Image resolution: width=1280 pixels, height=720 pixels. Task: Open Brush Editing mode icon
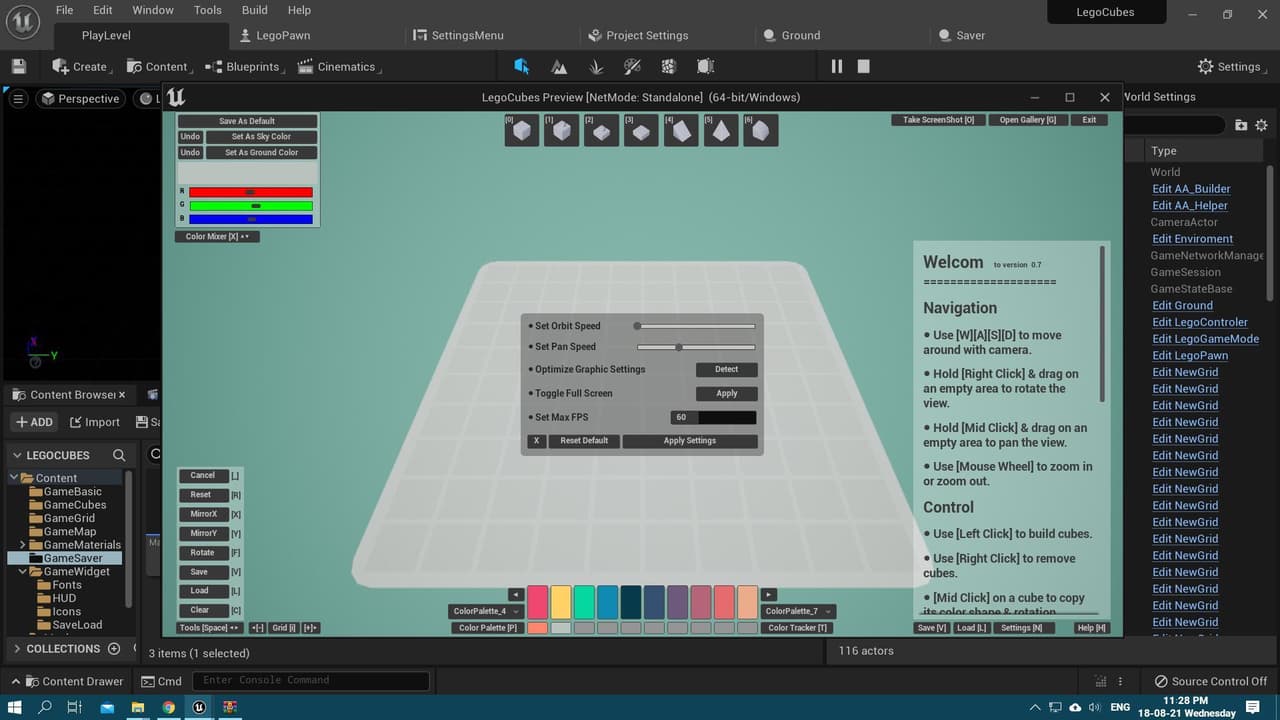pos(705,66)
